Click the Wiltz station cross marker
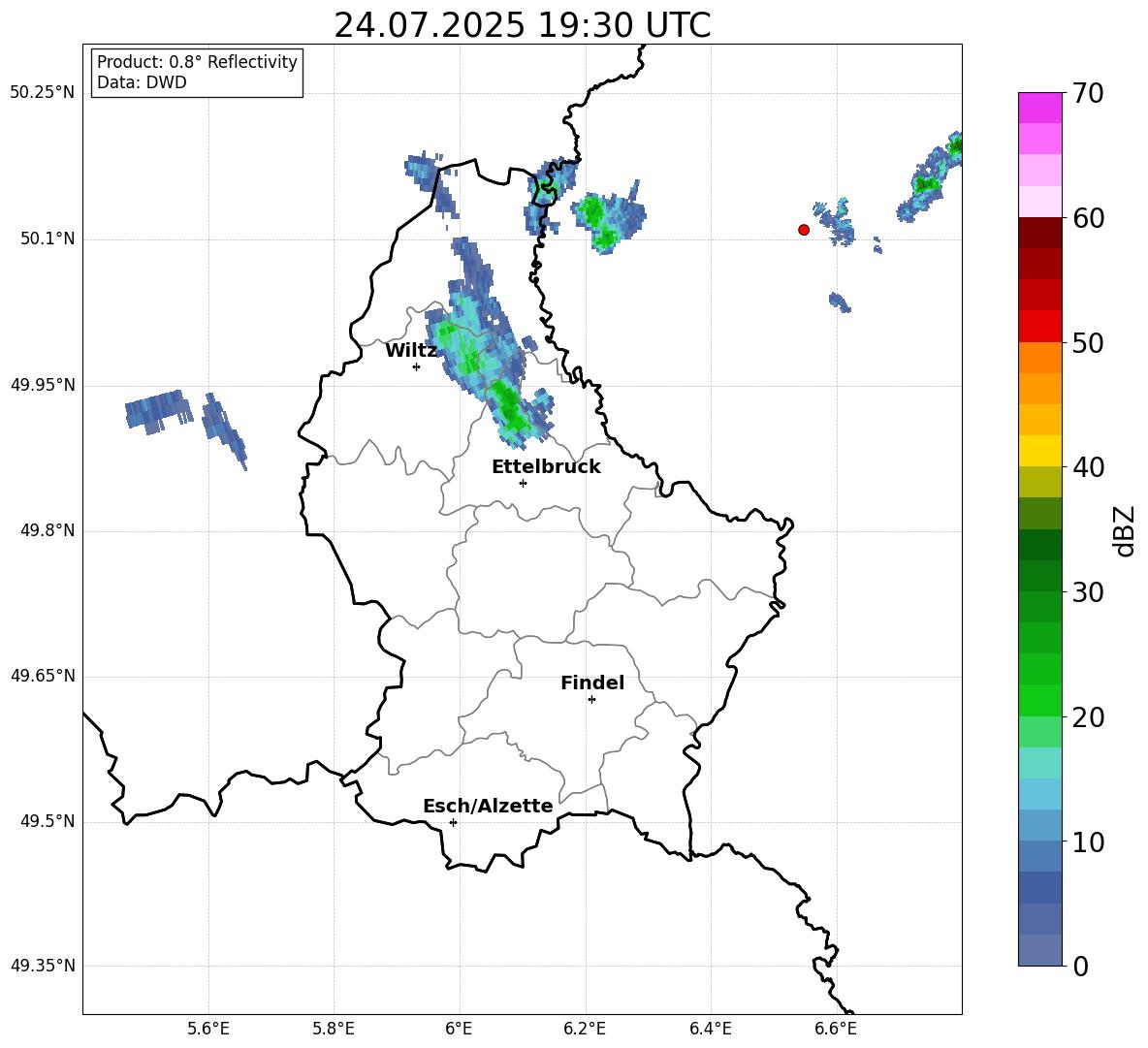 pos(416,366)
